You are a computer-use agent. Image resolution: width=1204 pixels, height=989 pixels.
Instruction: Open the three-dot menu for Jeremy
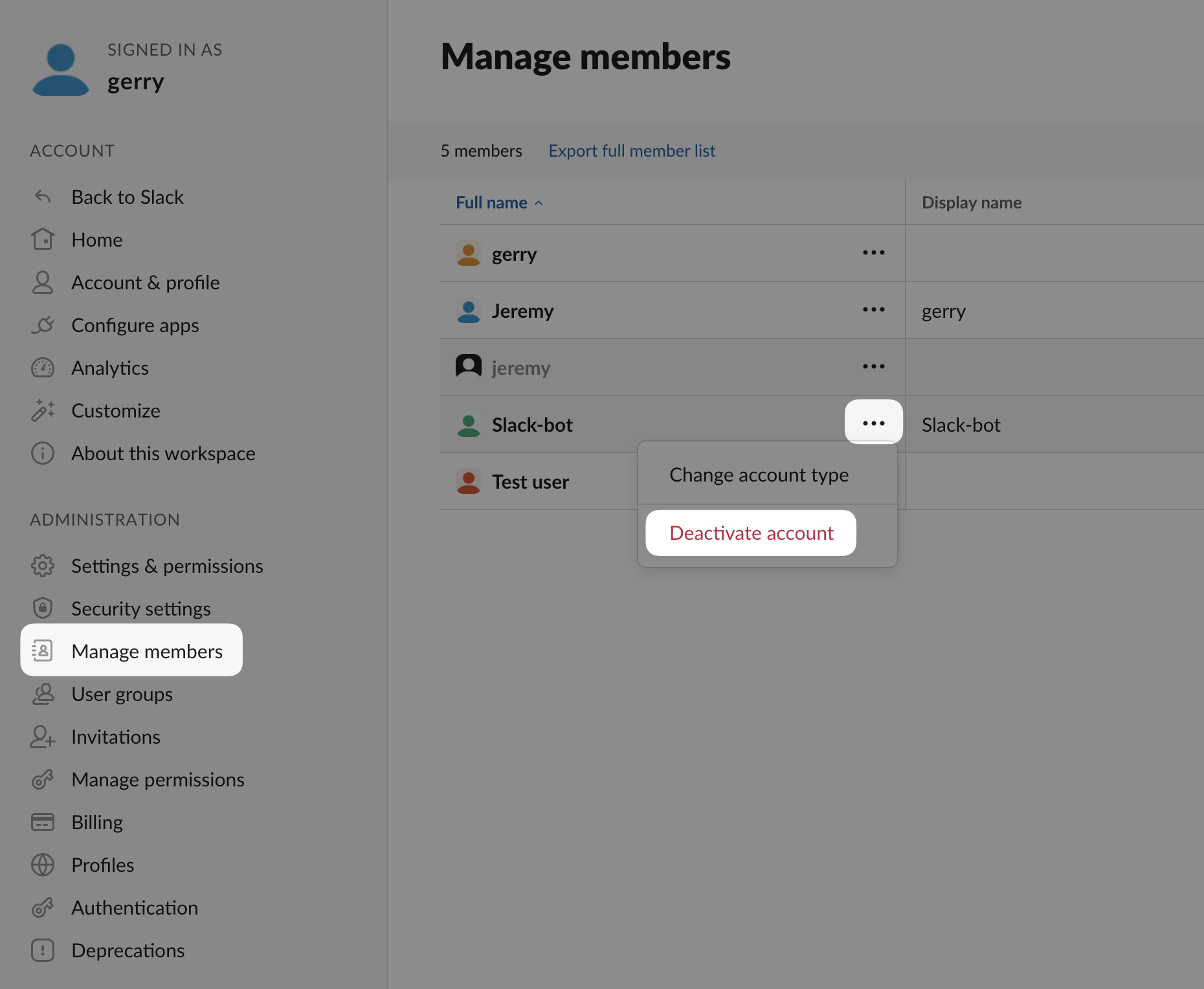[x=874, y=310]
